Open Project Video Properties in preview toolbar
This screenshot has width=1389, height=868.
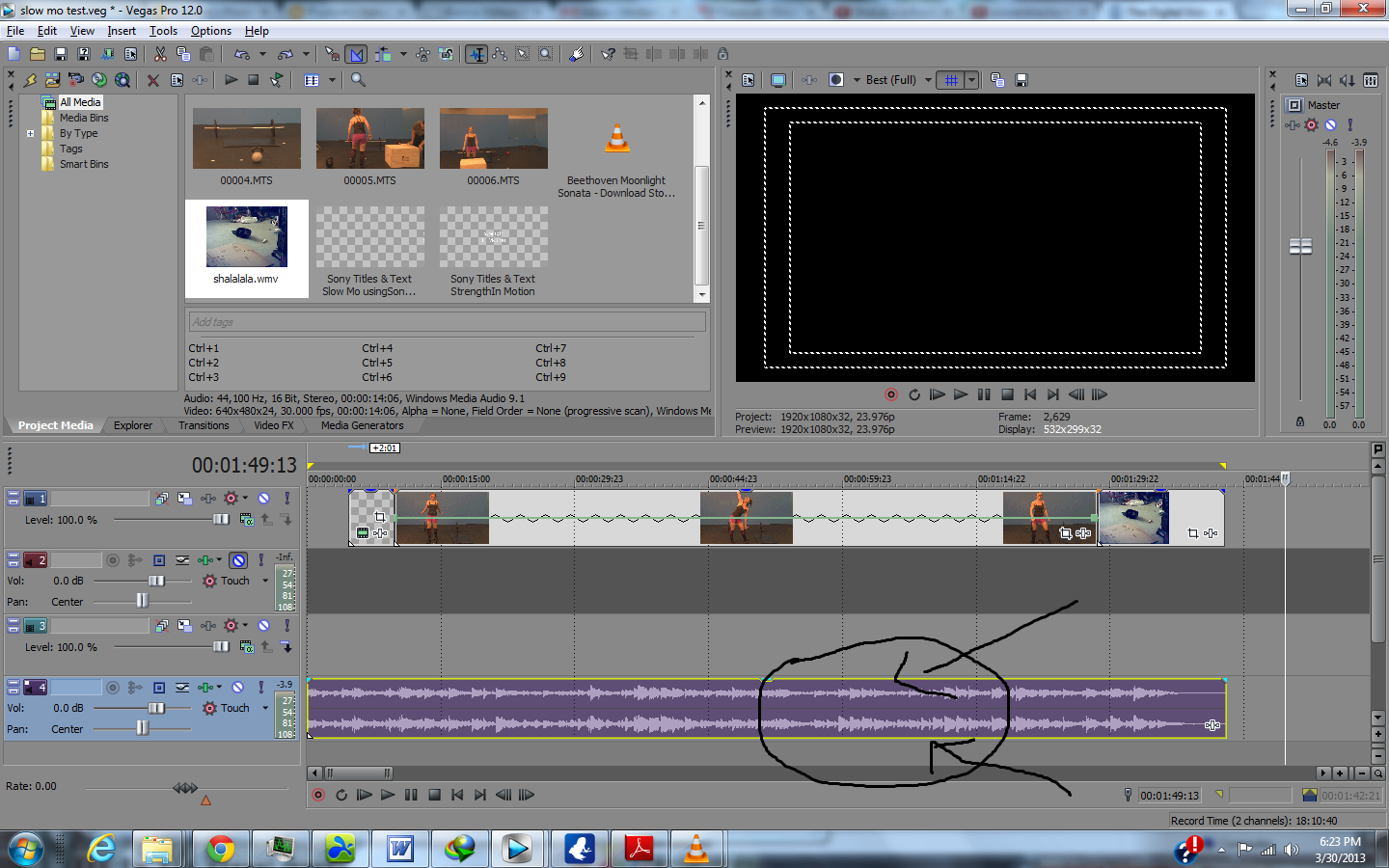point(748,80)
